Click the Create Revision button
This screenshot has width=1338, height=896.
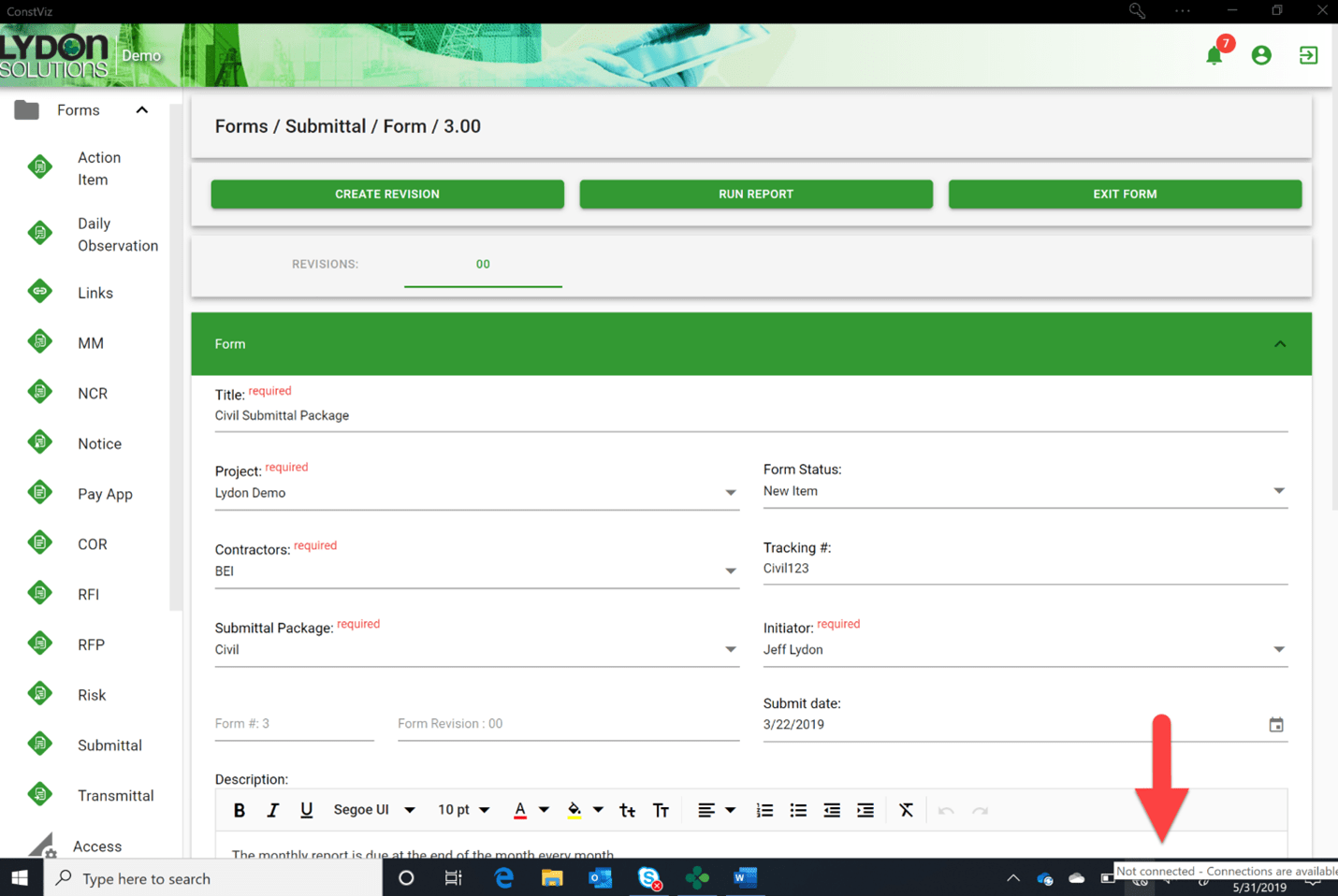[x=387, y=195]
